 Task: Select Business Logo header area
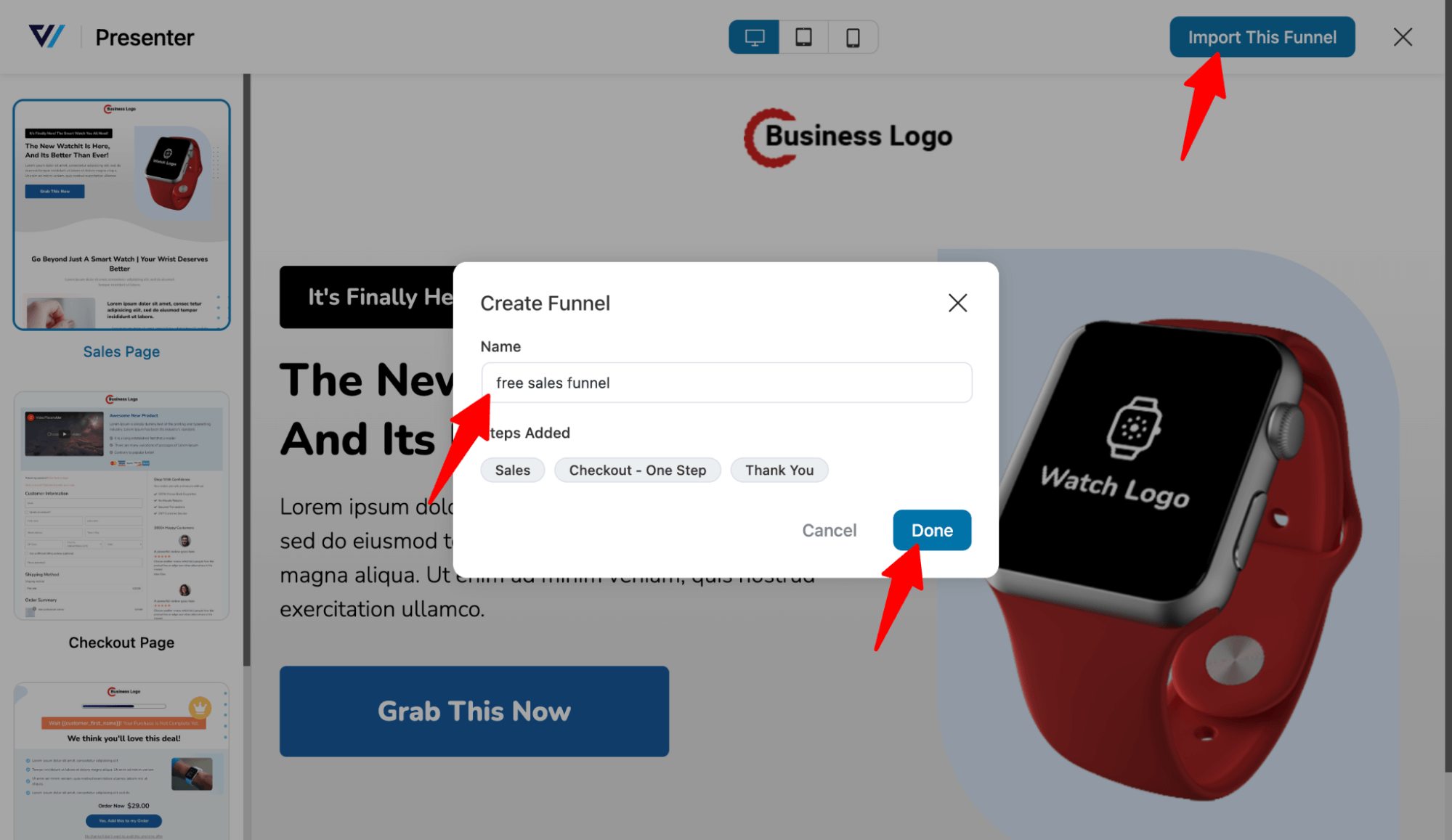click(x=849, y=136)
